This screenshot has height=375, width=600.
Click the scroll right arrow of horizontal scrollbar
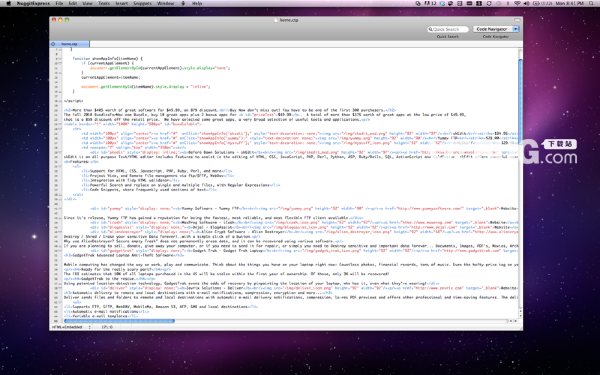515,321
